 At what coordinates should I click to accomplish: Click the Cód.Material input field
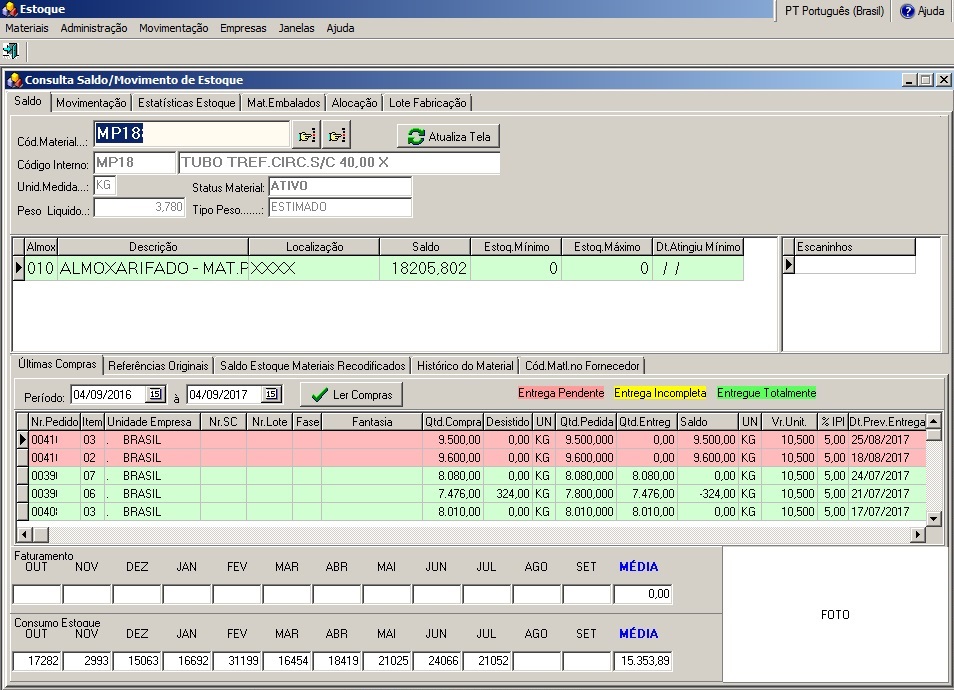pos(191,135)
